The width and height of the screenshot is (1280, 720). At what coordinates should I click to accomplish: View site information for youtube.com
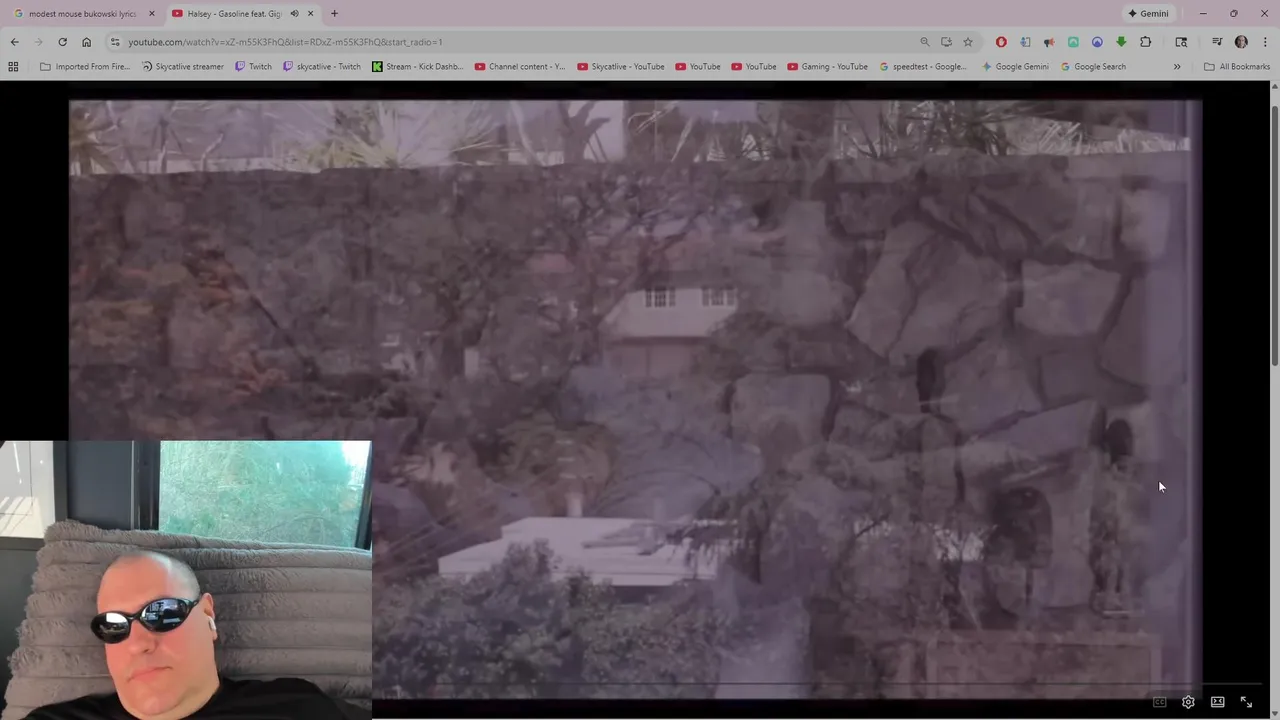point(115,42)
